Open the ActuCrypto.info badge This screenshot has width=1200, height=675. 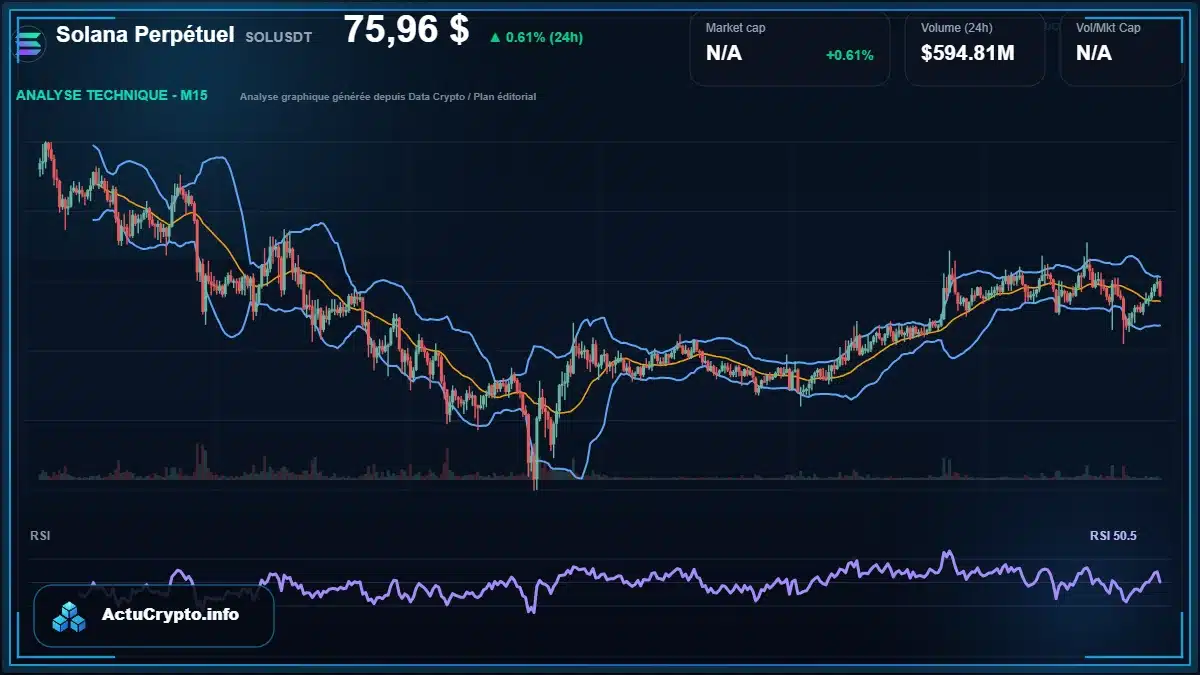pyautogui.click(x=154, y=616)
